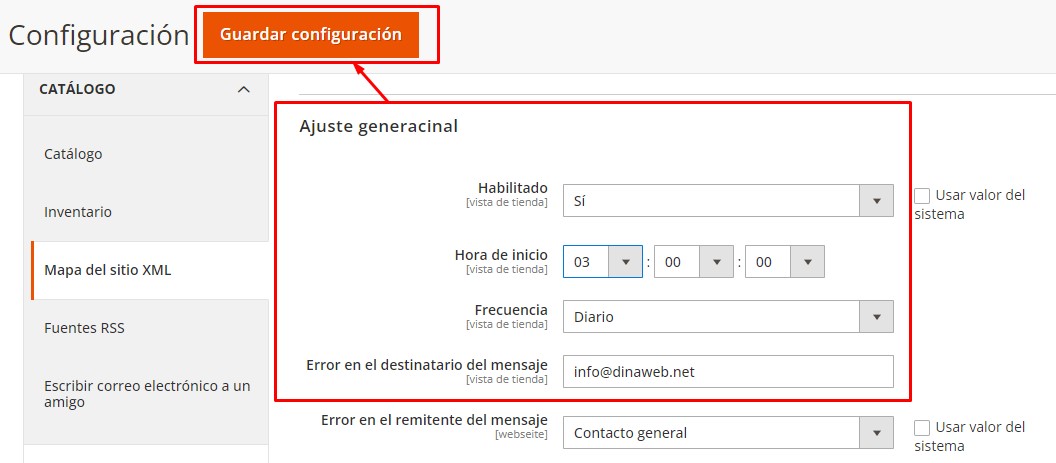1056x463 pixels.
Task: Open the Catálogo sidebar item
Action: click(73, 154)
